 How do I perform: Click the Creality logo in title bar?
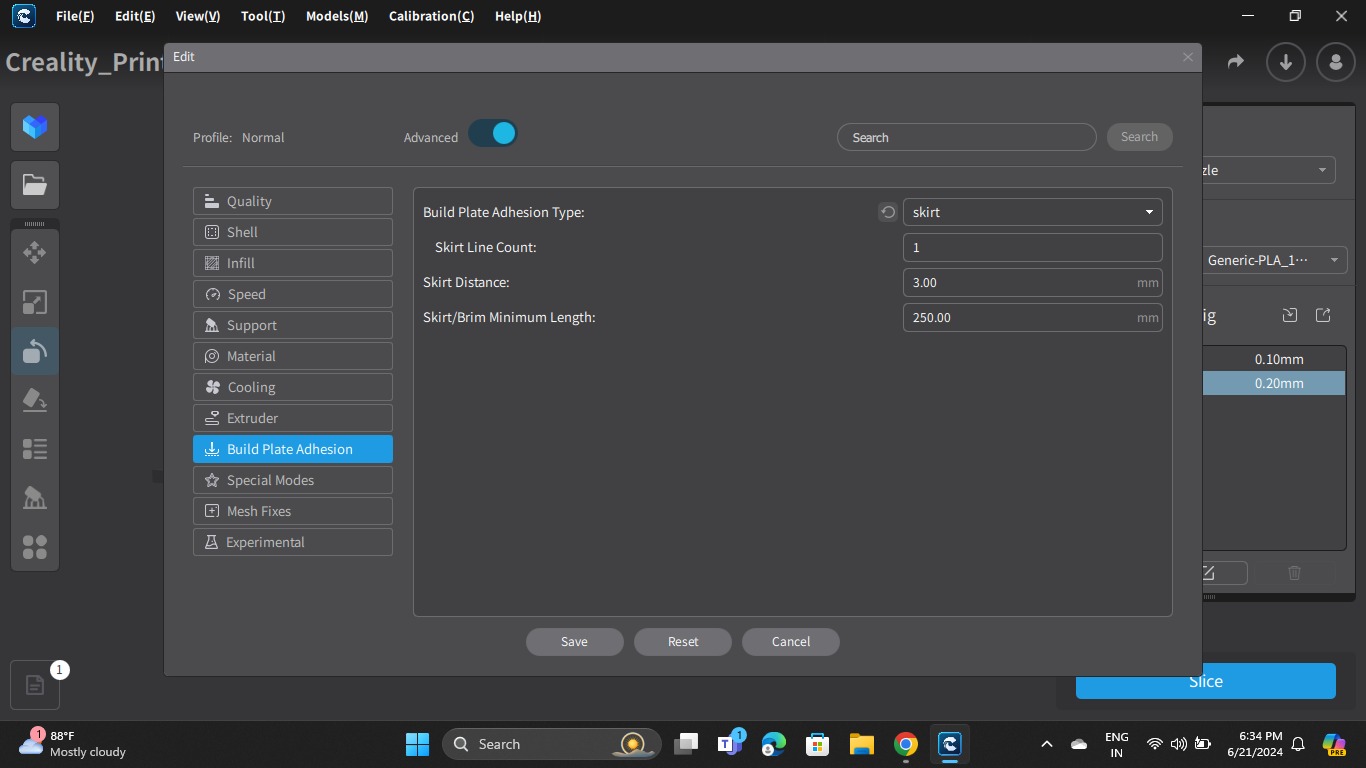22,16
